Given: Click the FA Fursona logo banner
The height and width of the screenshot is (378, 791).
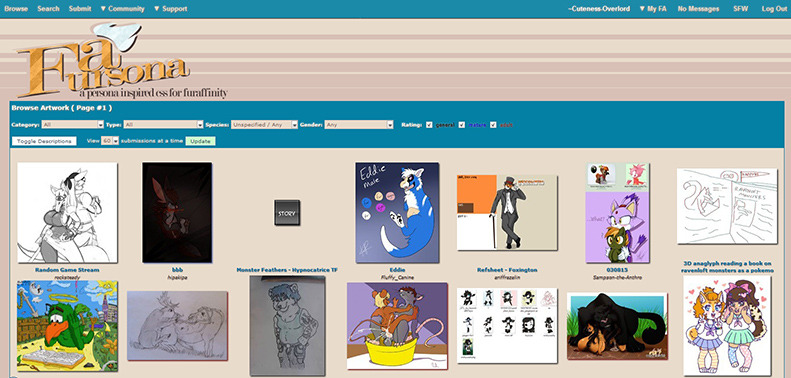Looking at the screenshot, I should tap(122, 62).
